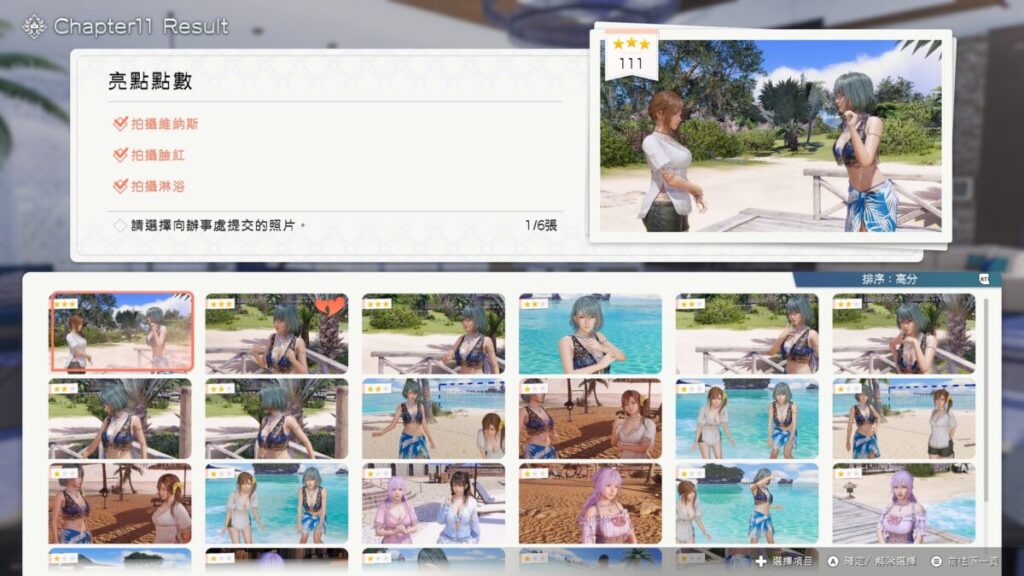Click the 拍攝臉紅 objective text
Viewport: 1024px width, 576px height.
pos(158,155)
